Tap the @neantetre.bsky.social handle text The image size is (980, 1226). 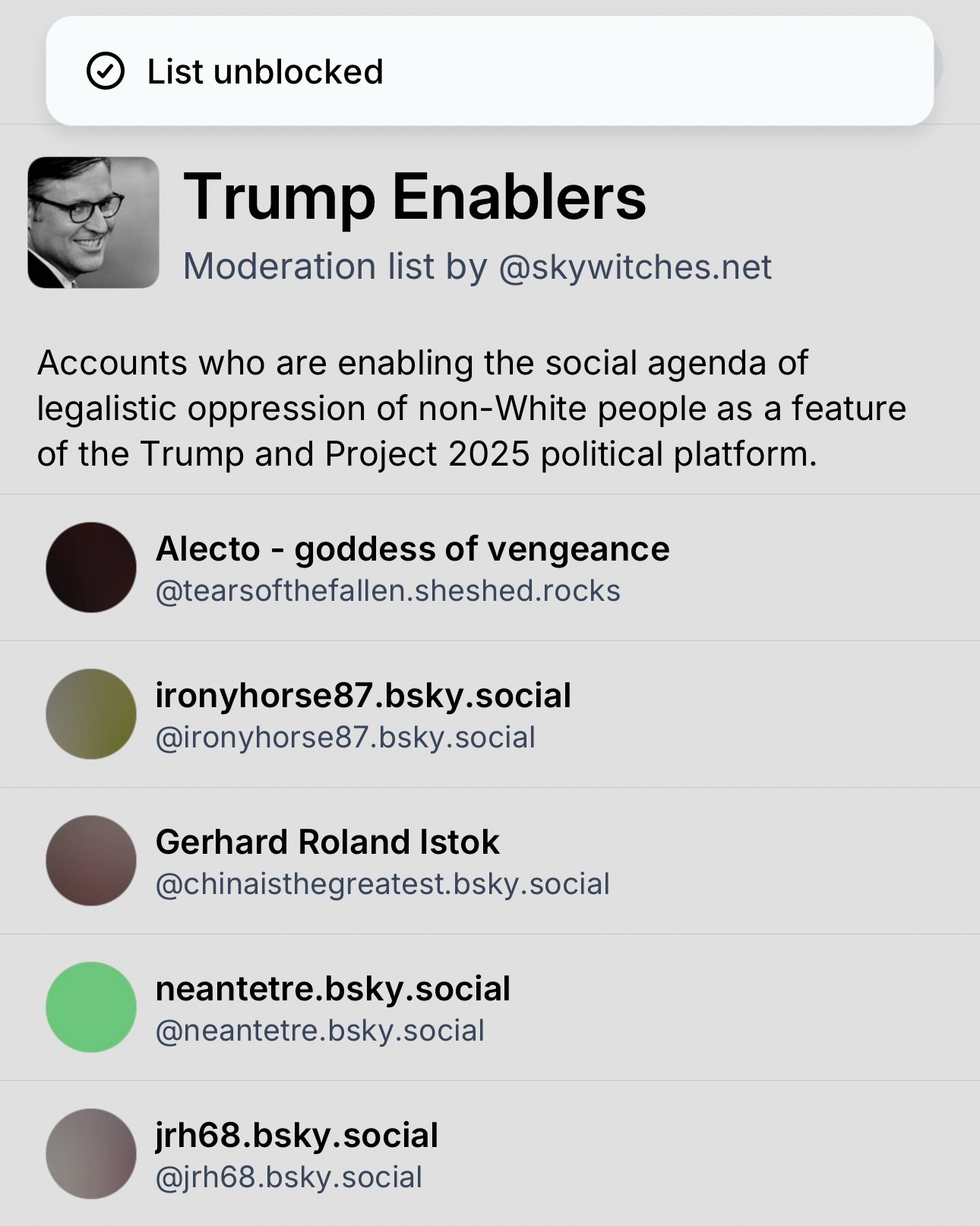(x=320, y=1031)
